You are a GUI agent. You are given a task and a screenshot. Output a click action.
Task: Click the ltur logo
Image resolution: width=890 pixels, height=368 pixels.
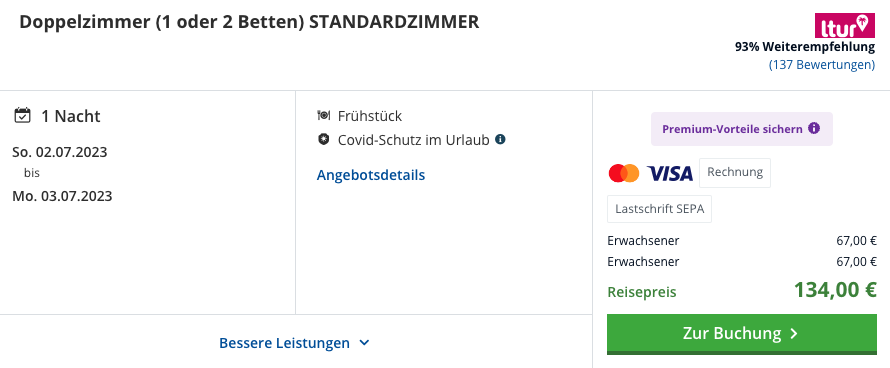[x=845, y=26]
